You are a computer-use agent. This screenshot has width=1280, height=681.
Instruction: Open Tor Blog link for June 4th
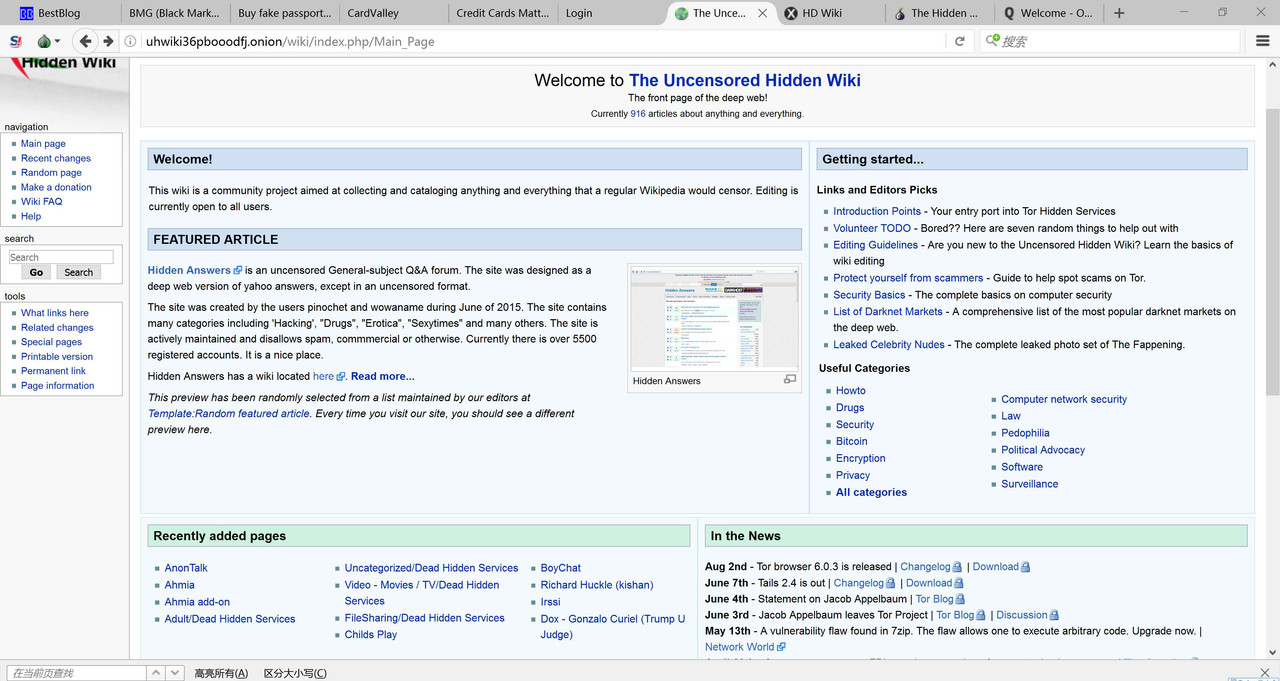click(x=934, y=599)
